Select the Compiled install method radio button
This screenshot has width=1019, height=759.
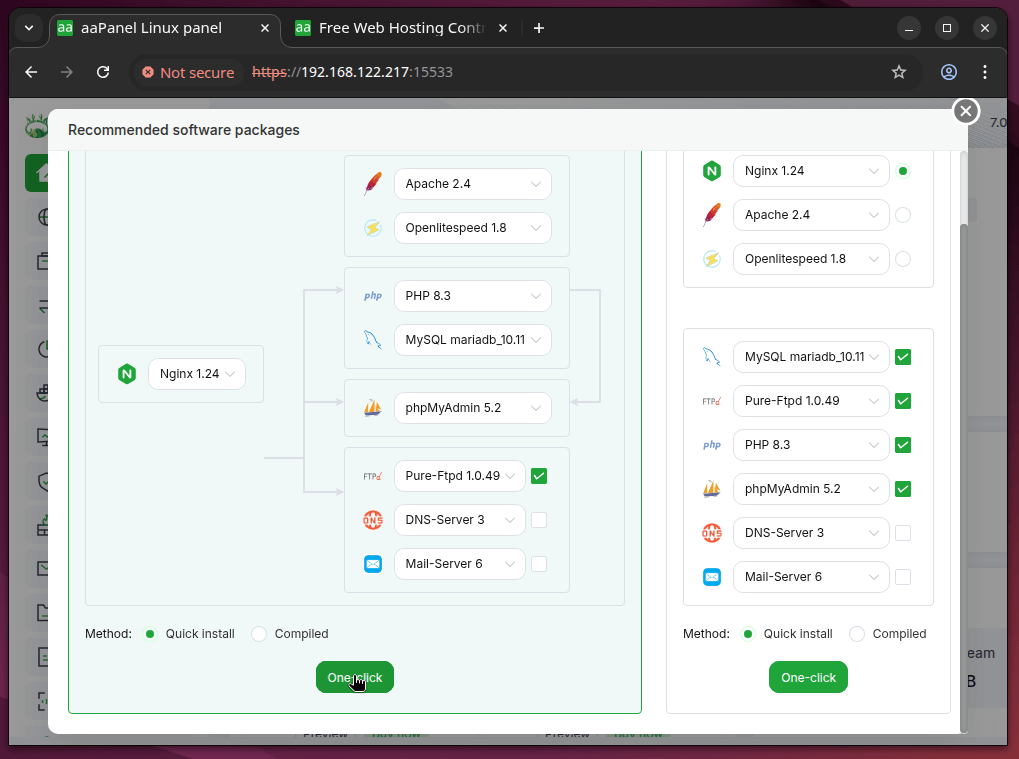(259, 633)
